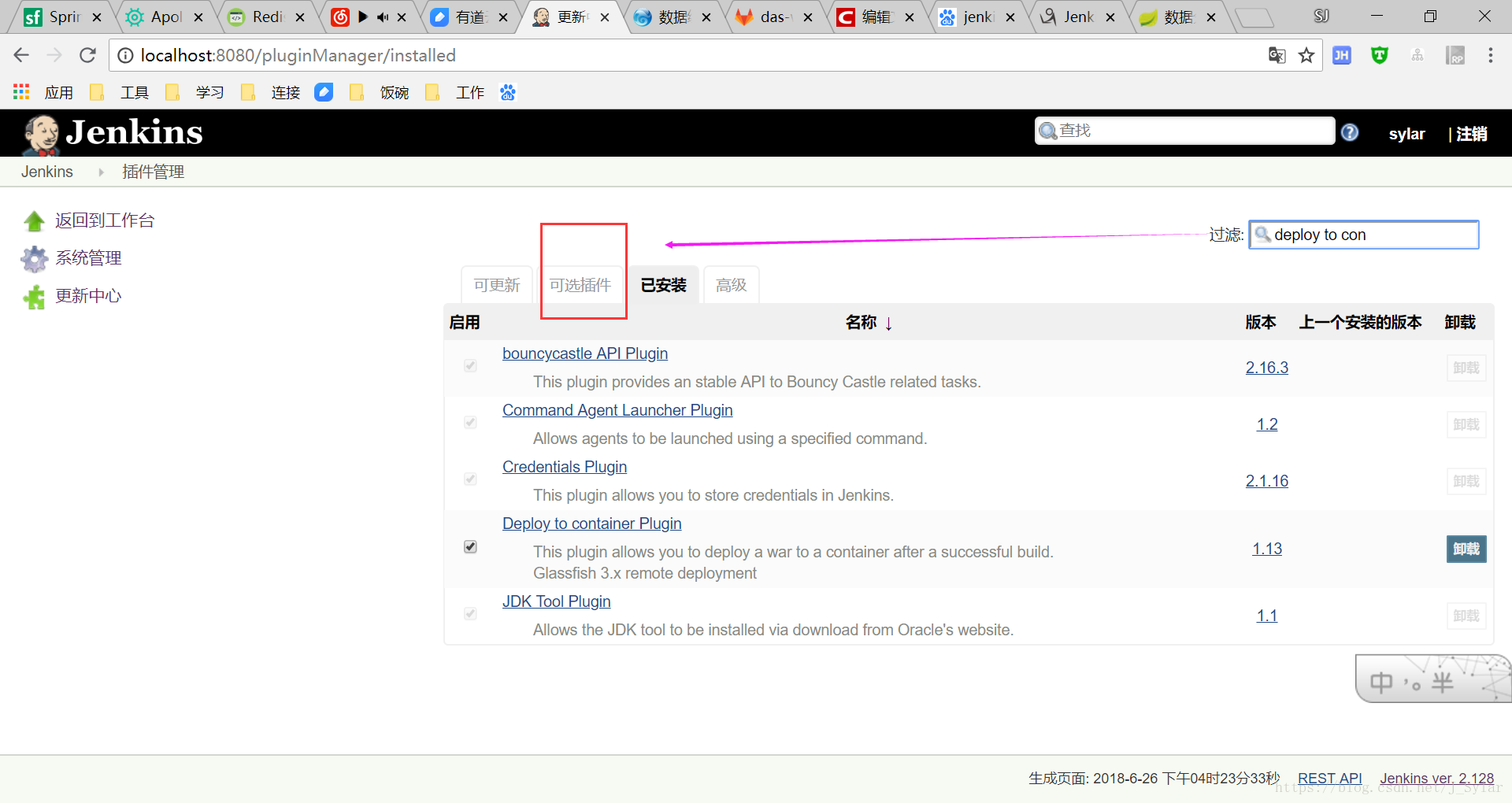Uncheck Deploy to container Plugin checkbox

pyautogui.click(x=470, y=546)
